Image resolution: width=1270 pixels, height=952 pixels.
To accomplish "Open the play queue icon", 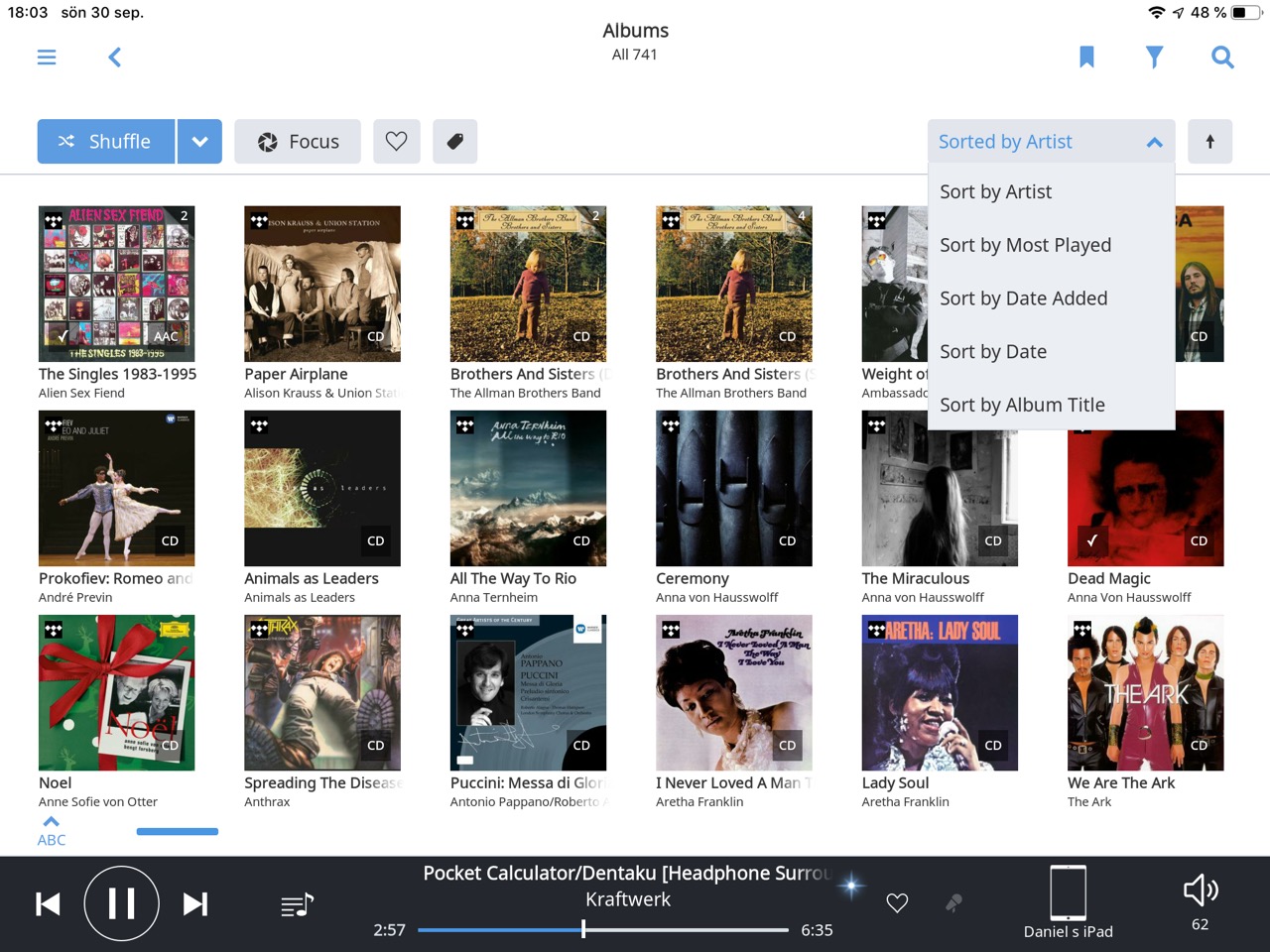I will click(x=297, y=904).
